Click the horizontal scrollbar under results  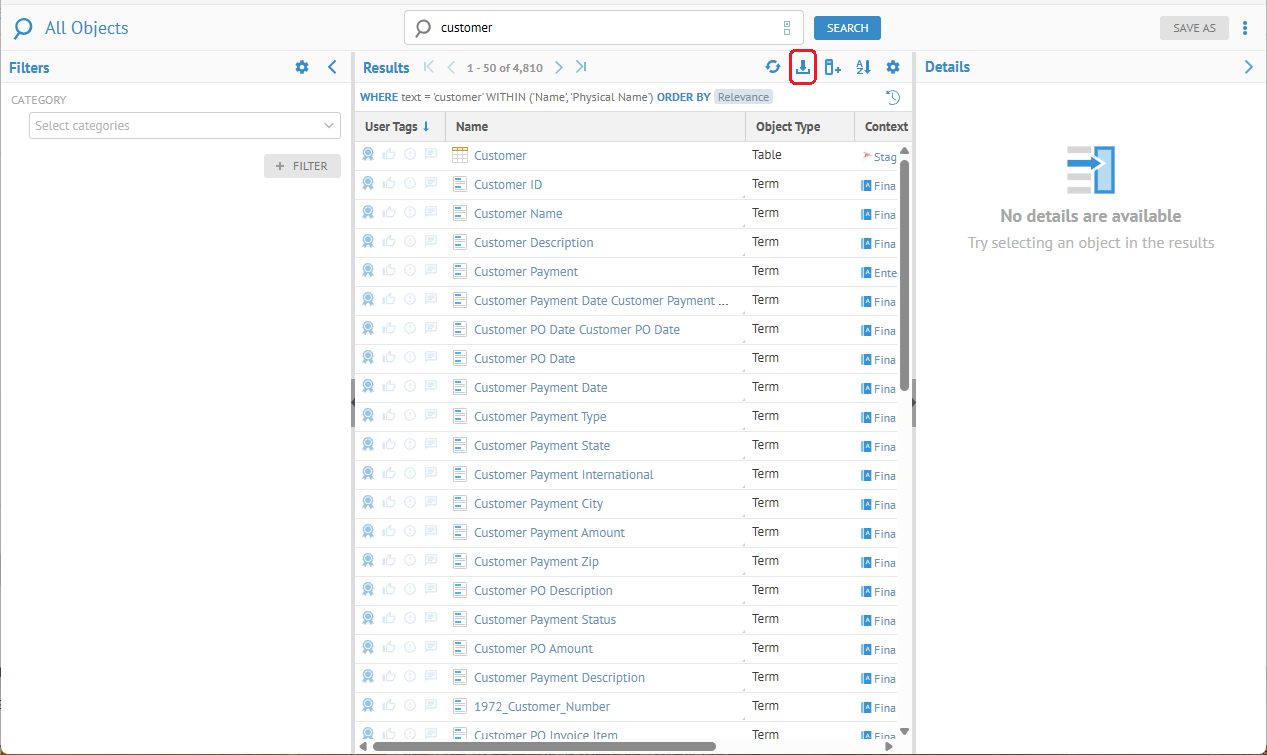544,746
